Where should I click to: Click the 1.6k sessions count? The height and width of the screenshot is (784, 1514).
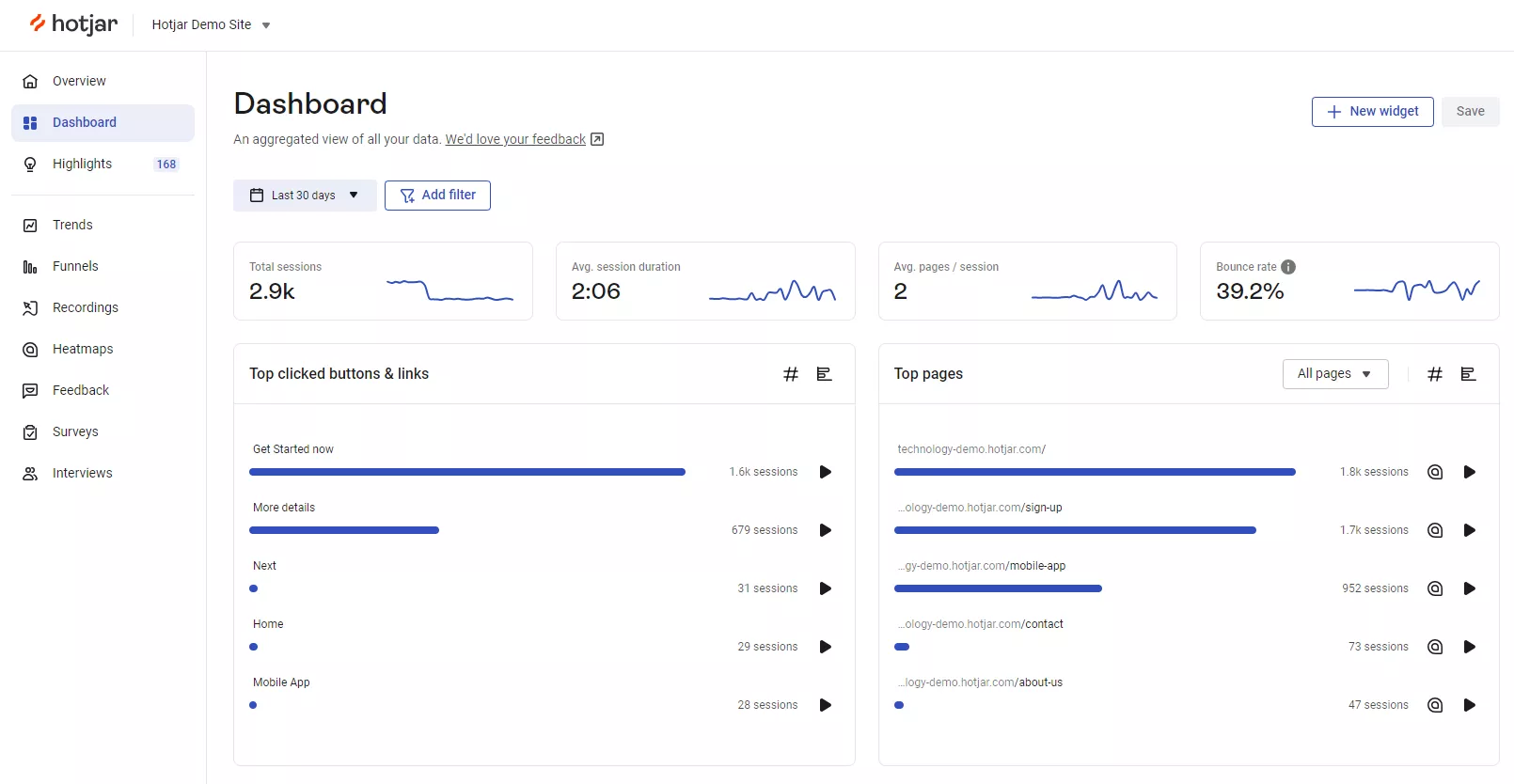[x=764, y=472]
